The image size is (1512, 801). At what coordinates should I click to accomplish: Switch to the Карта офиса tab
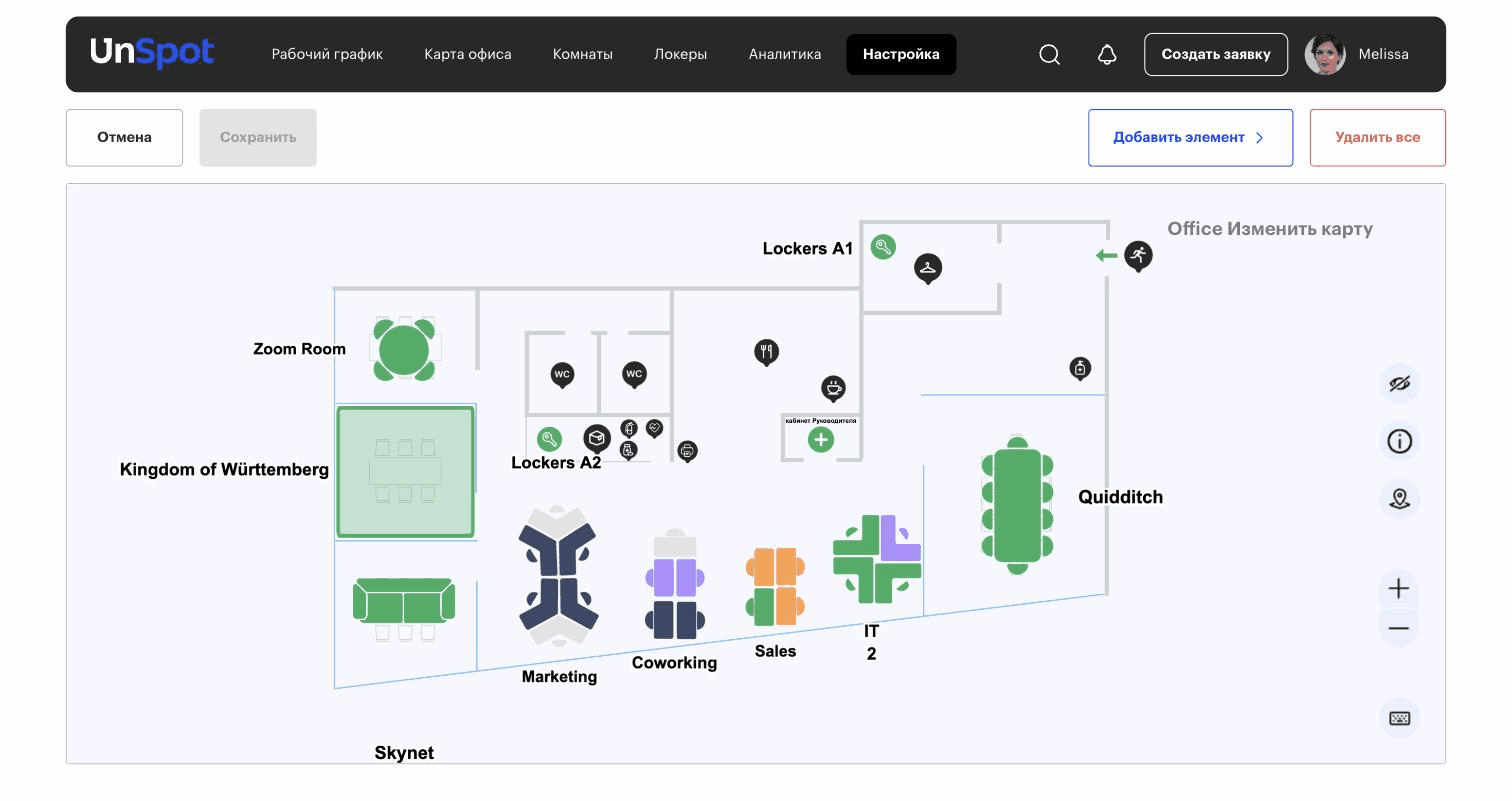pyautogui.click(x=467, y=54)
